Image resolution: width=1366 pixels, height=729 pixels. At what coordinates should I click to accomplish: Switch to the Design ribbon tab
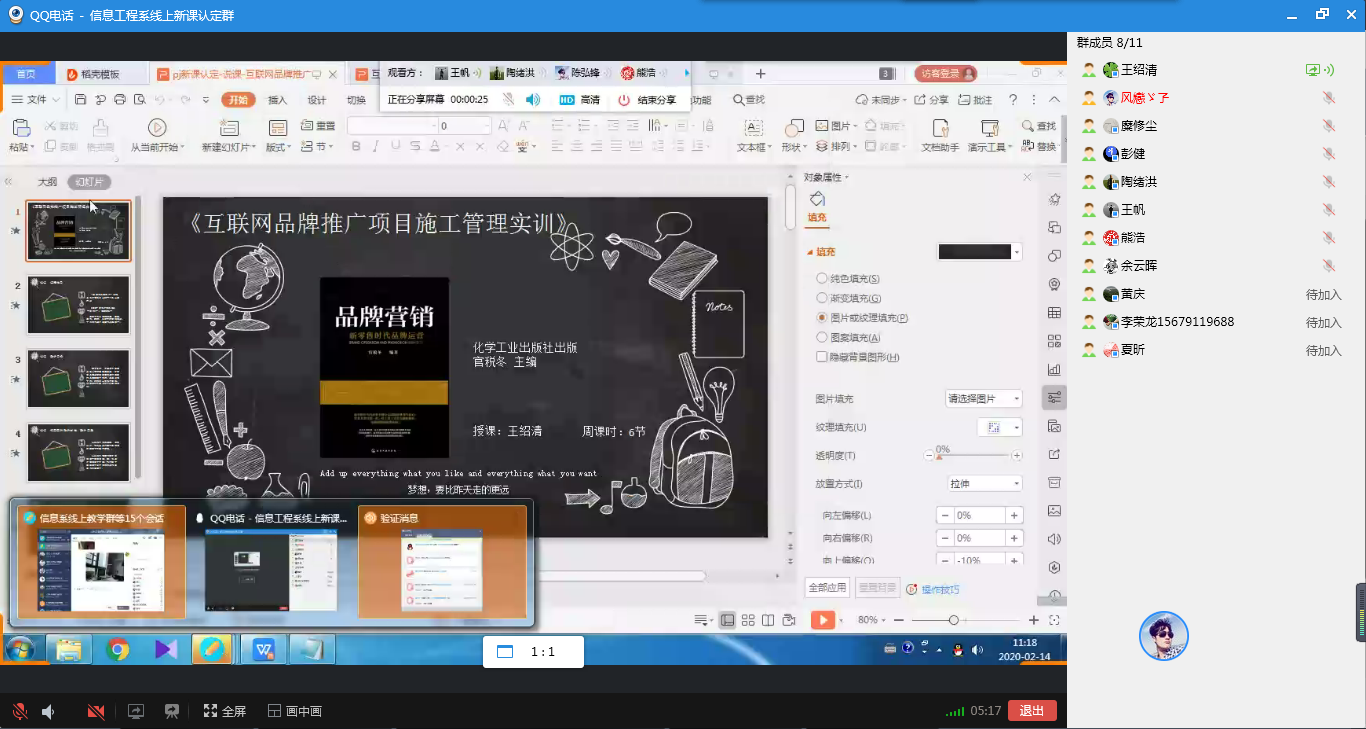coord(317,100)
